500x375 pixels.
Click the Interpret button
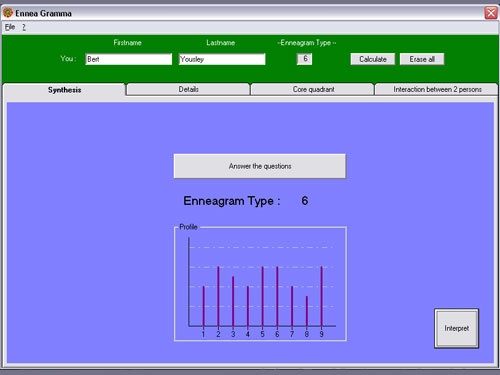[457, 328]
